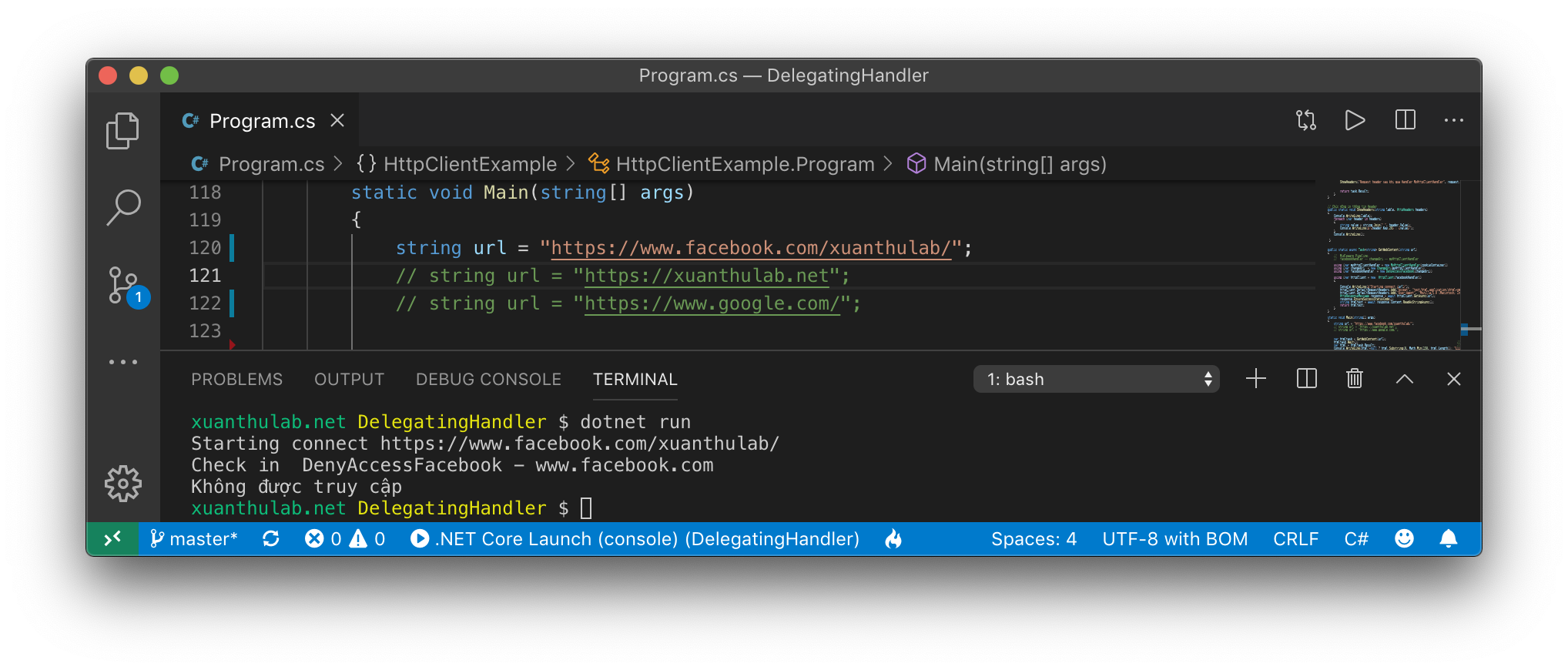Start .NET Core Launch (console) debug config
The image size is (1568, 670).
click(x=635, y=539)
